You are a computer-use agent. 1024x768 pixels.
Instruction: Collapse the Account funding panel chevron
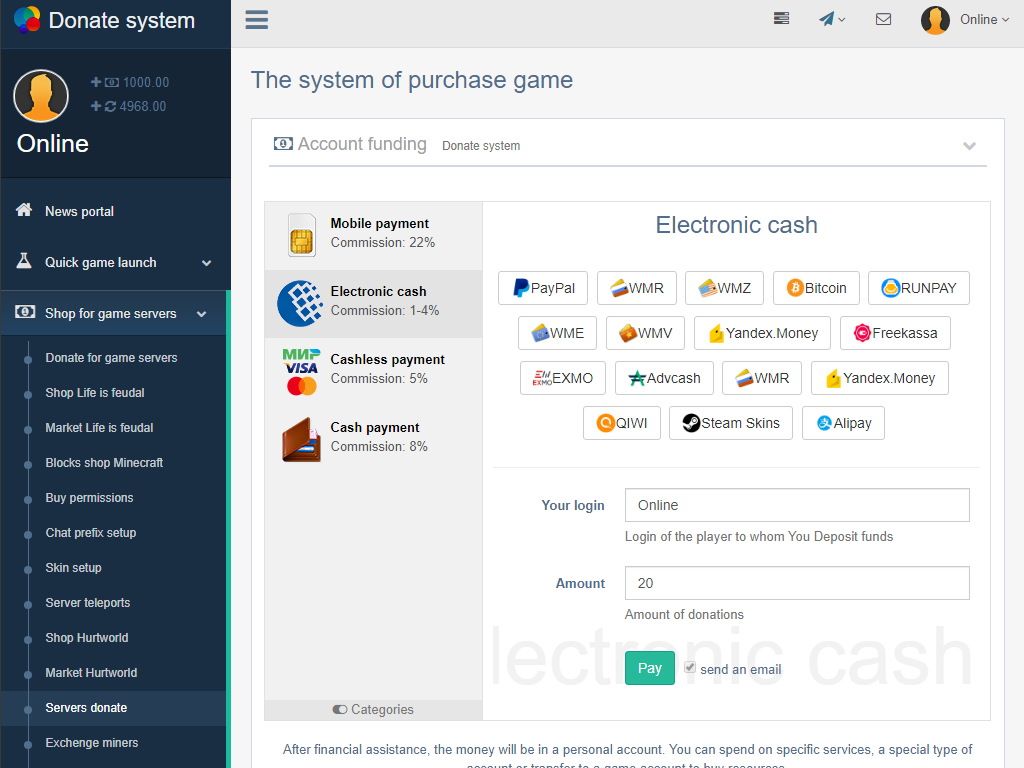coord(969,146)
